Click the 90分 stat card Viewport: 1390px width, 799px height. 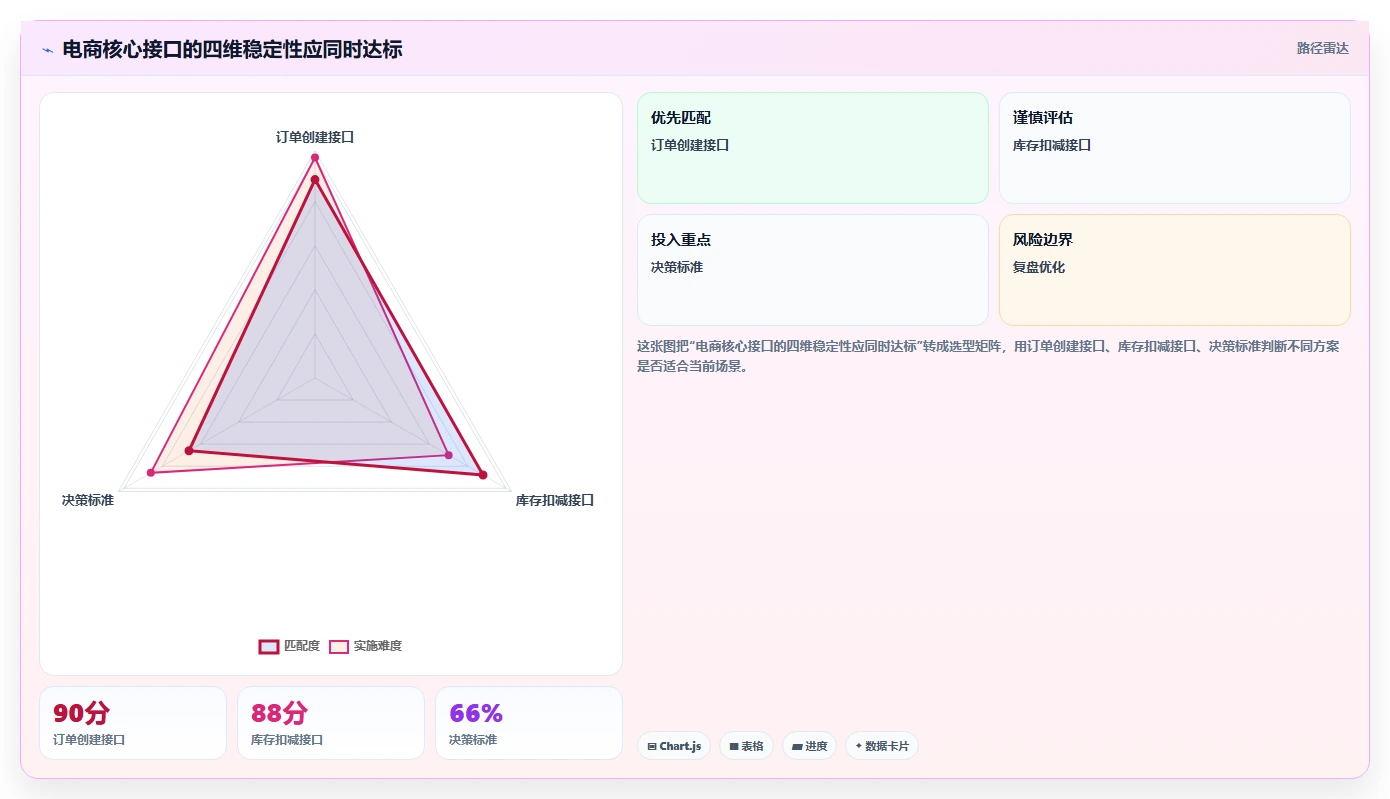click(133, 723)
